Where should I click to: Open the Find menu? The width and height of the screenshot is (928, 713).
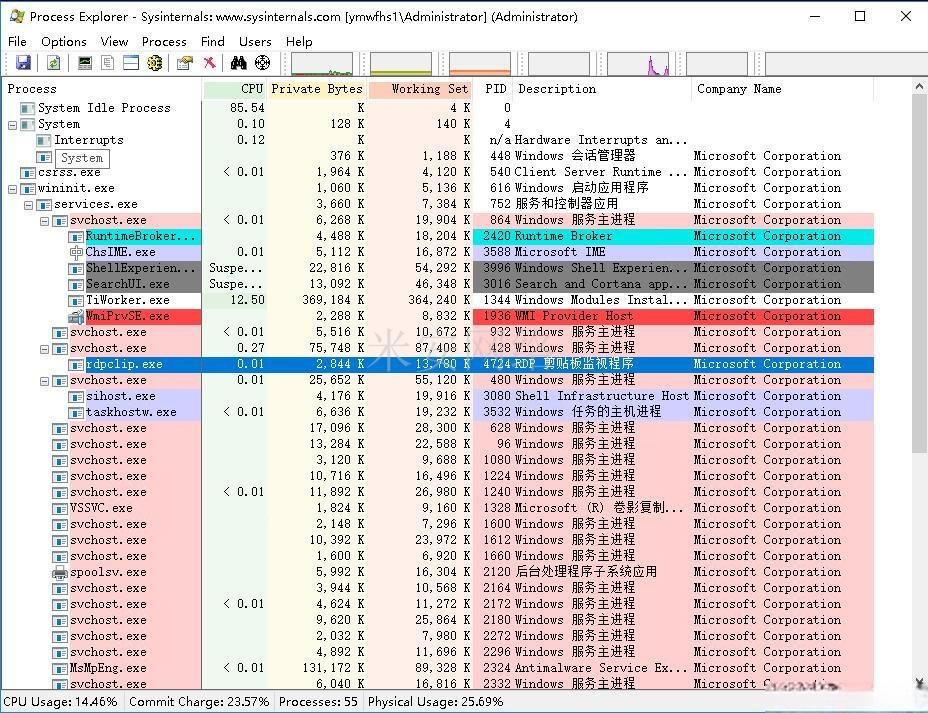(212, 41)
